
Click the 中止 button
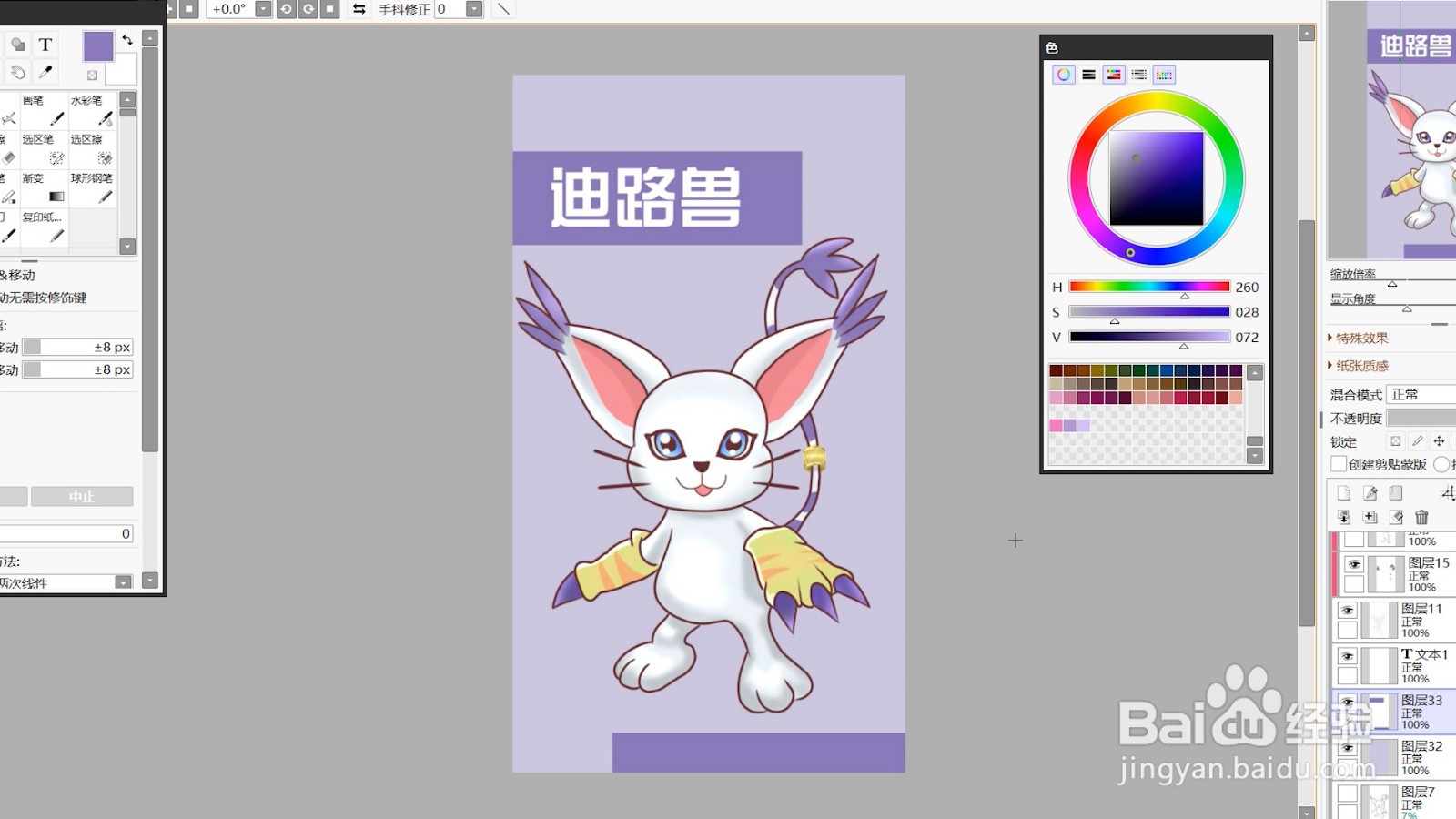tap(80, 496)
